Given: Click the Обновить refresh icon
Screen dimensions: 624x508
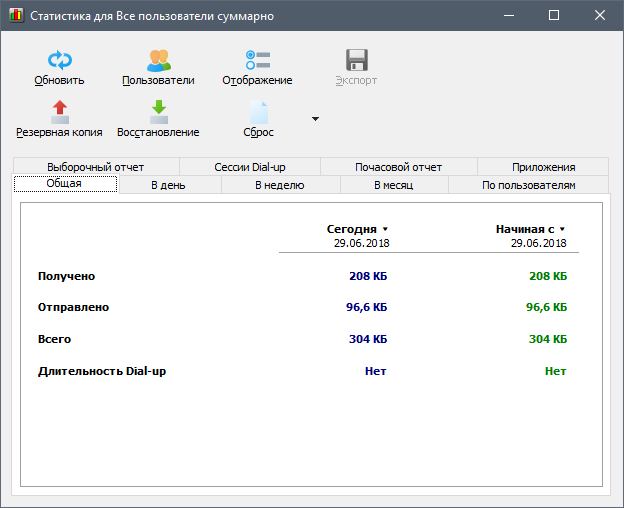Looking at the screenshot, I should 60,60.
